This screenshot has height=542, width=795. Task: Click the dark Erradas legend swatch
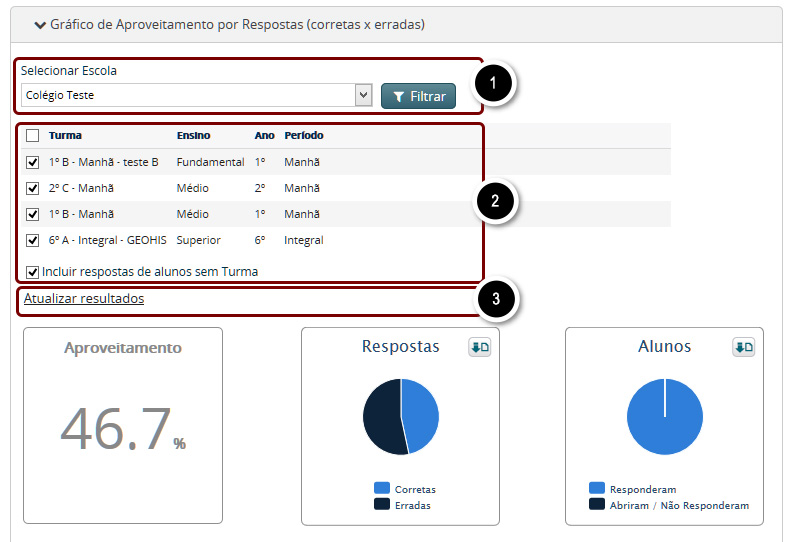click(381, 504)
